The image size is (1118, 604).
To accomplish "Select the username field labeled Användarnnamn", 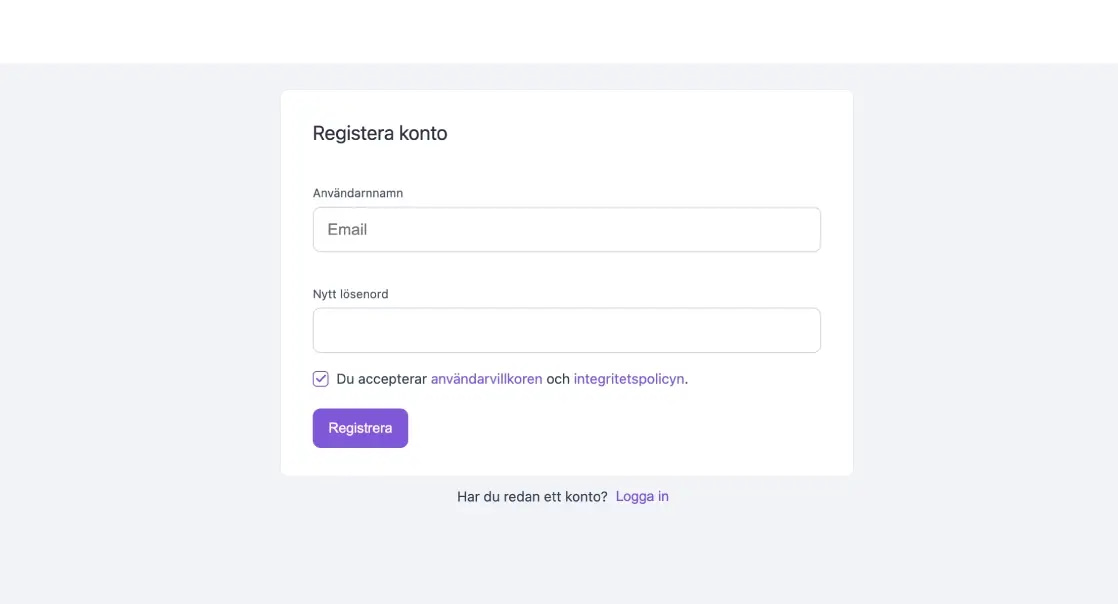I will pyautogui.click(x=567, y=229).
